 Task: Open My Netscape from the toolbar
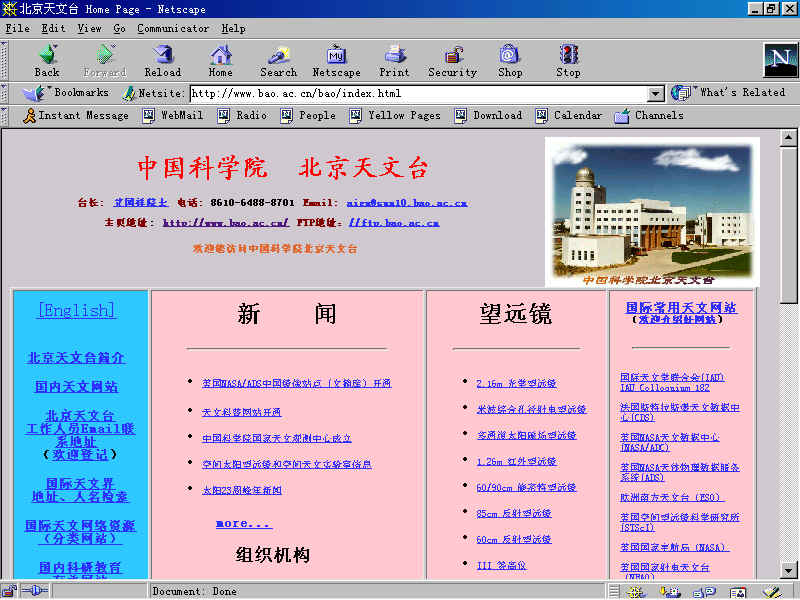pos(336,61)
